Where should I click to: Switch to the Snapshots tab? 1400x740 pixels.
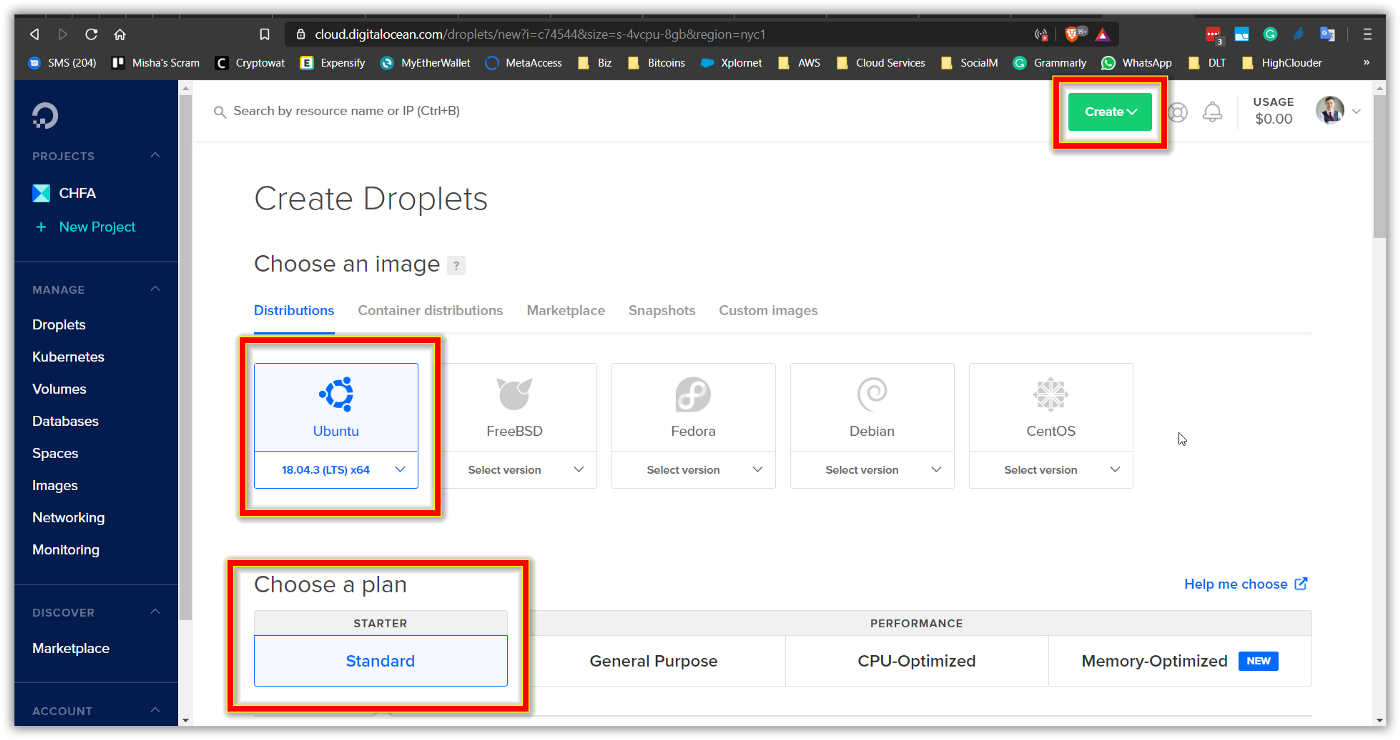pos(662,311)
